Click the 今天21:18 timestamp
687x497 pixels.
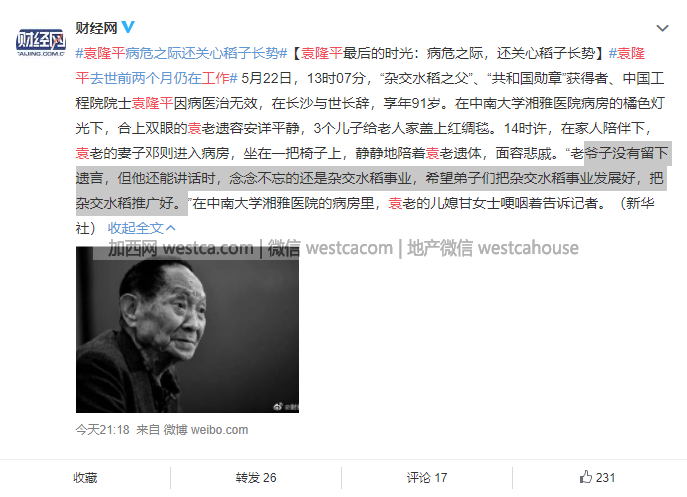[103, 430]
